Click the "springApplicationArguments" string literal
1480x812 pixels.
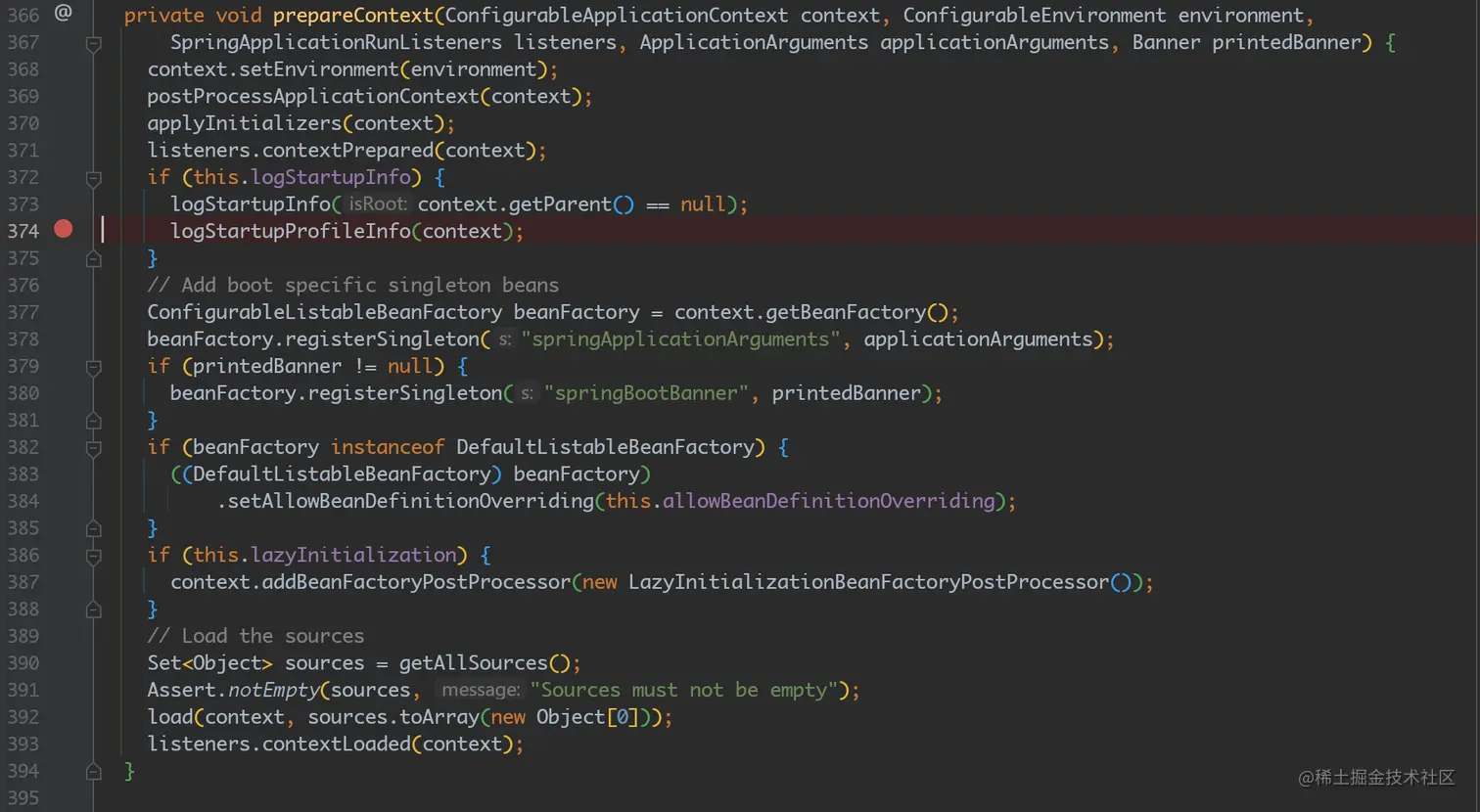[x=680, y=339]
